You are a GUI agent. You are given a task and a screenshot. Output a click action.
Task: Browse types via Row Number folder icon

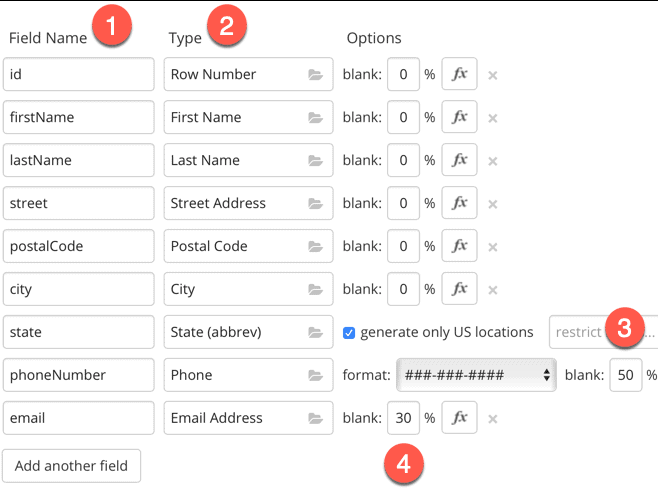pyautogui.click(x=316, y=75)
